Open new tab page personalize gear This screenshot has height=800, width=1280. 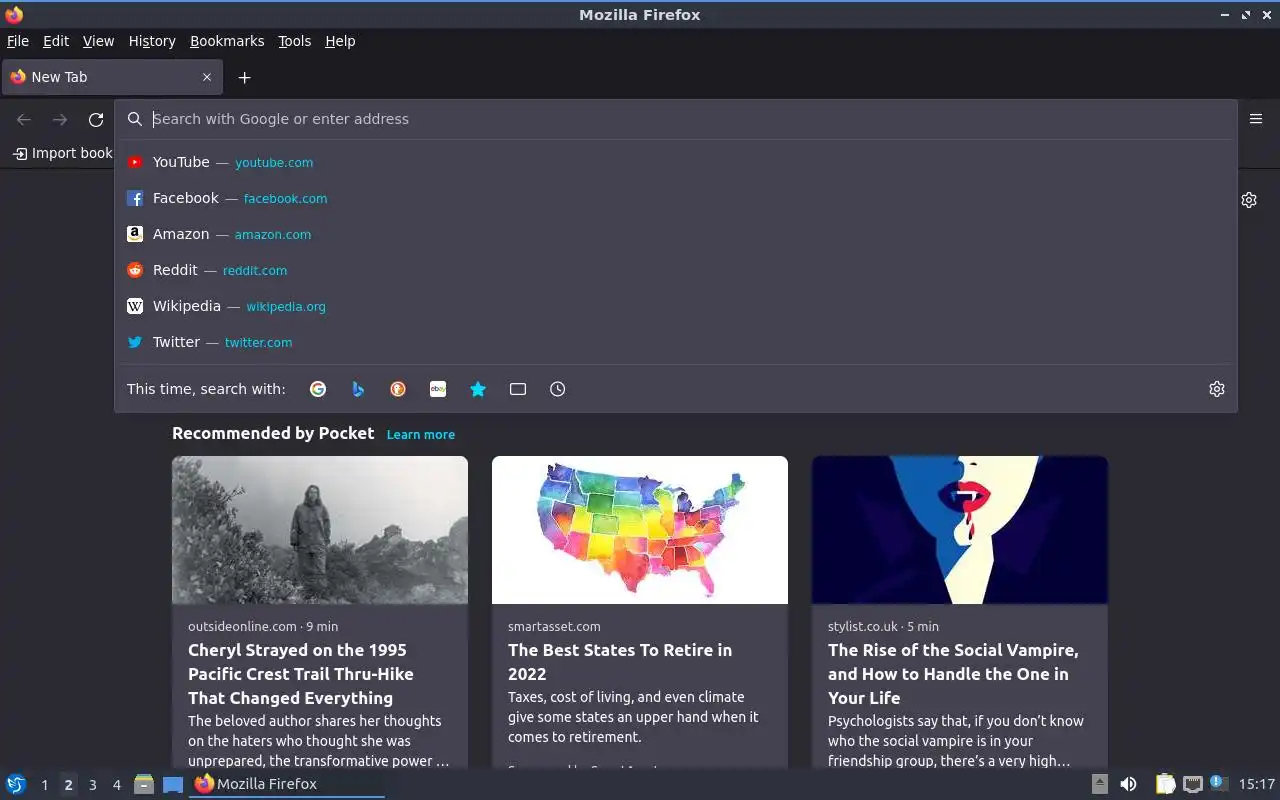1249,200
